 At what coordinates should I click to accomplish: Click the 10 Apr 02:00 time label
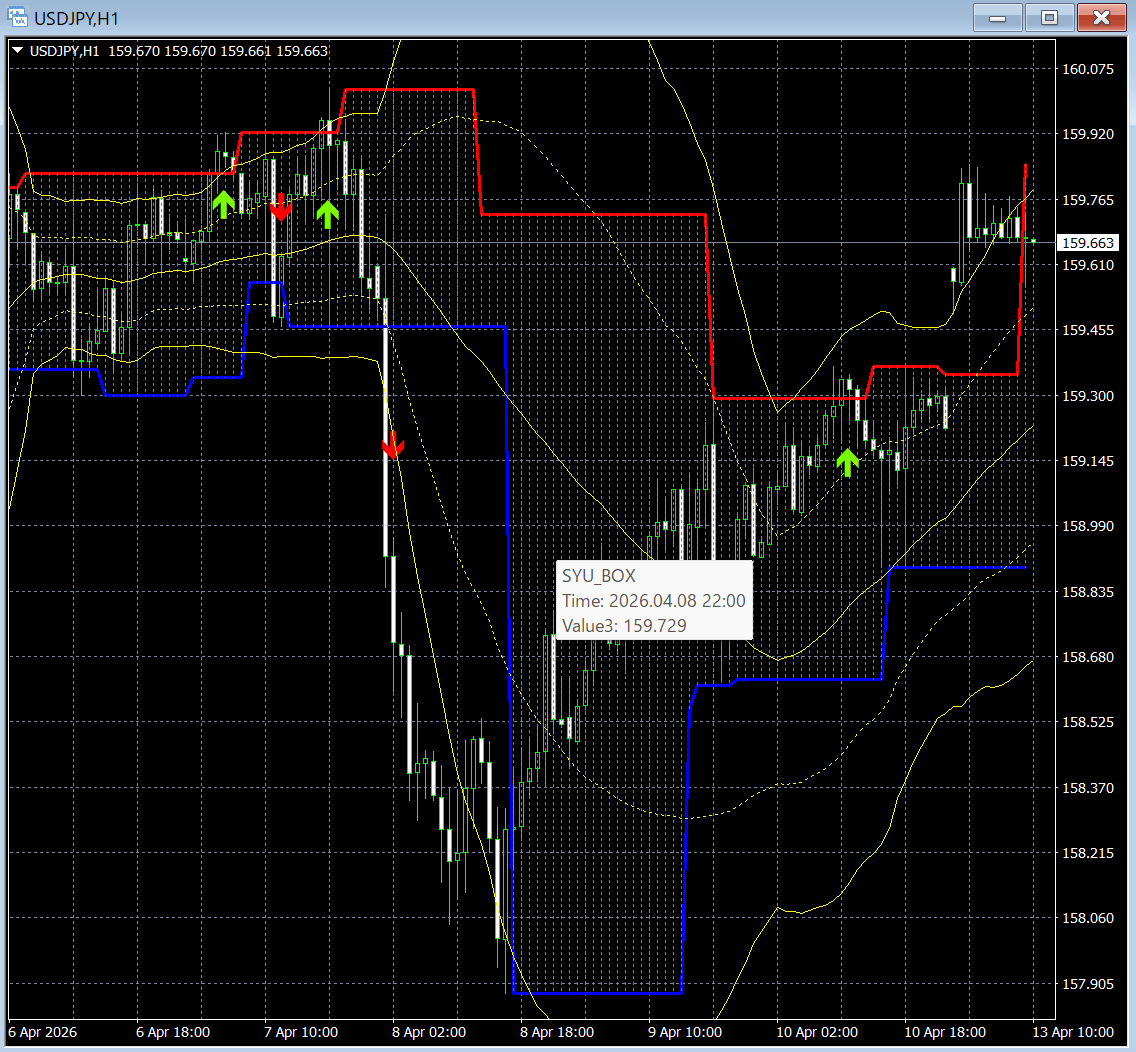tap(816, 1032)
